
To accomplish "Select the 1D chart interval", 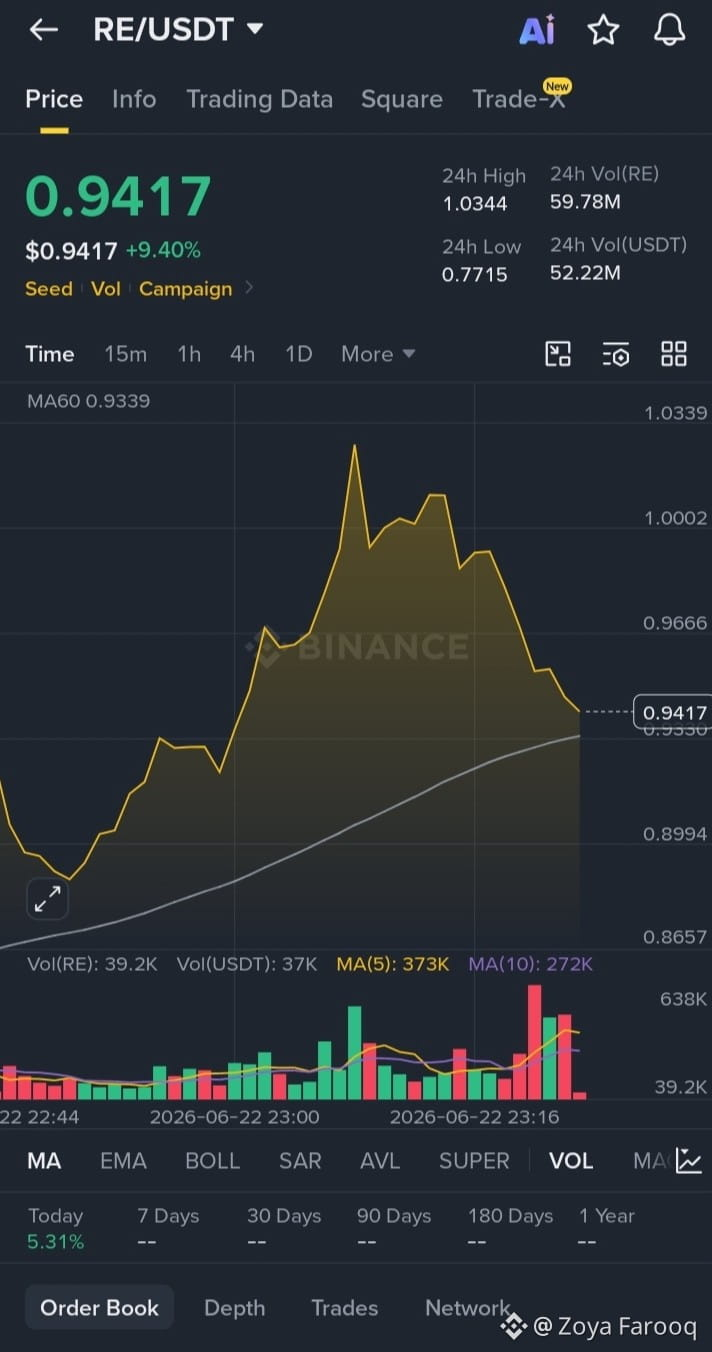I will pos(299,354).
